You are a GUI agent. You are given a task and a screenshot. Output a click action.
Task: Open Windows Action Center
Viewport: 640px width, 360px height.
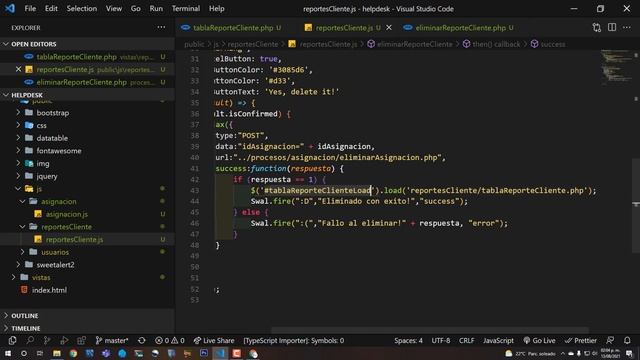pyautogui.click(x=629, y=353)
